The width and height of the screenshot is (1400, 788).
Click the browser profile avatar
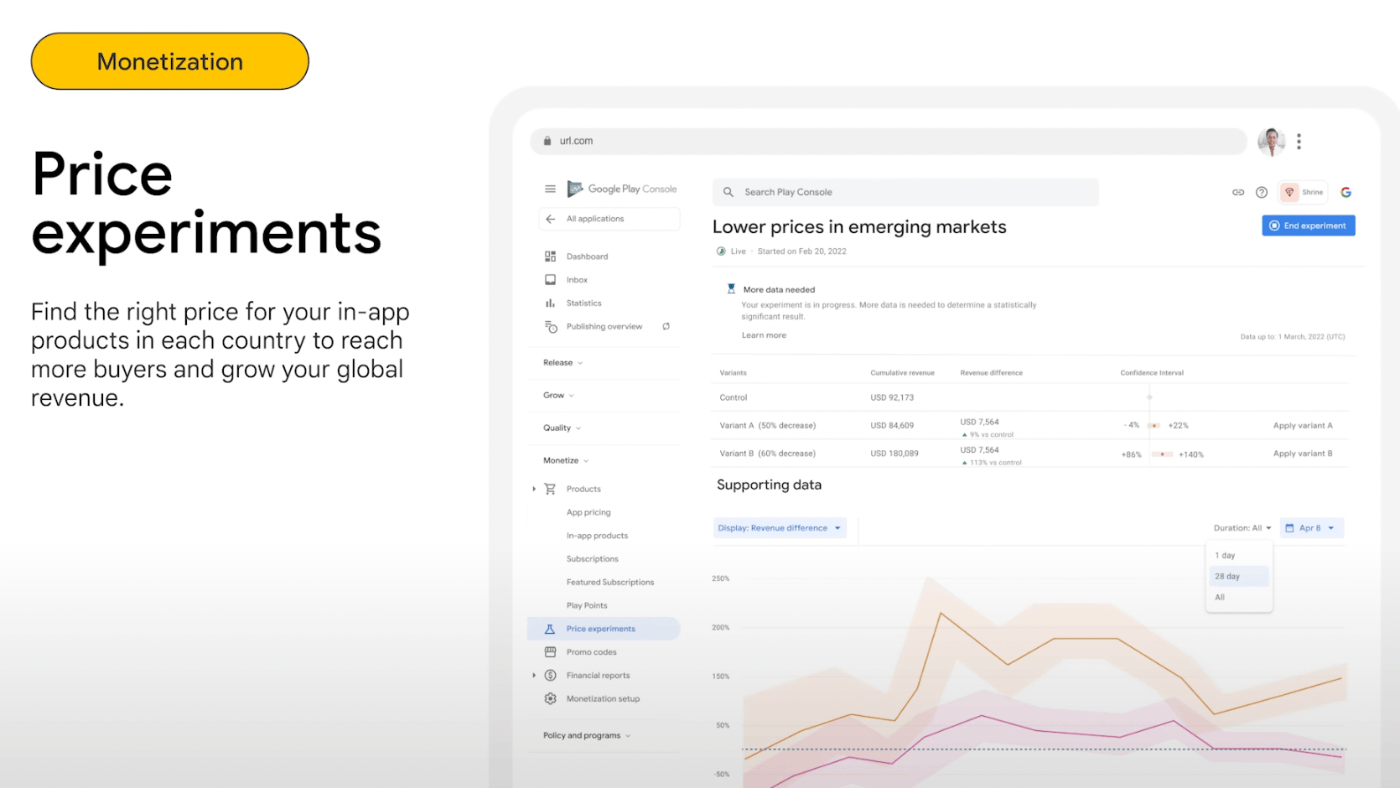tap(1271, 142)
